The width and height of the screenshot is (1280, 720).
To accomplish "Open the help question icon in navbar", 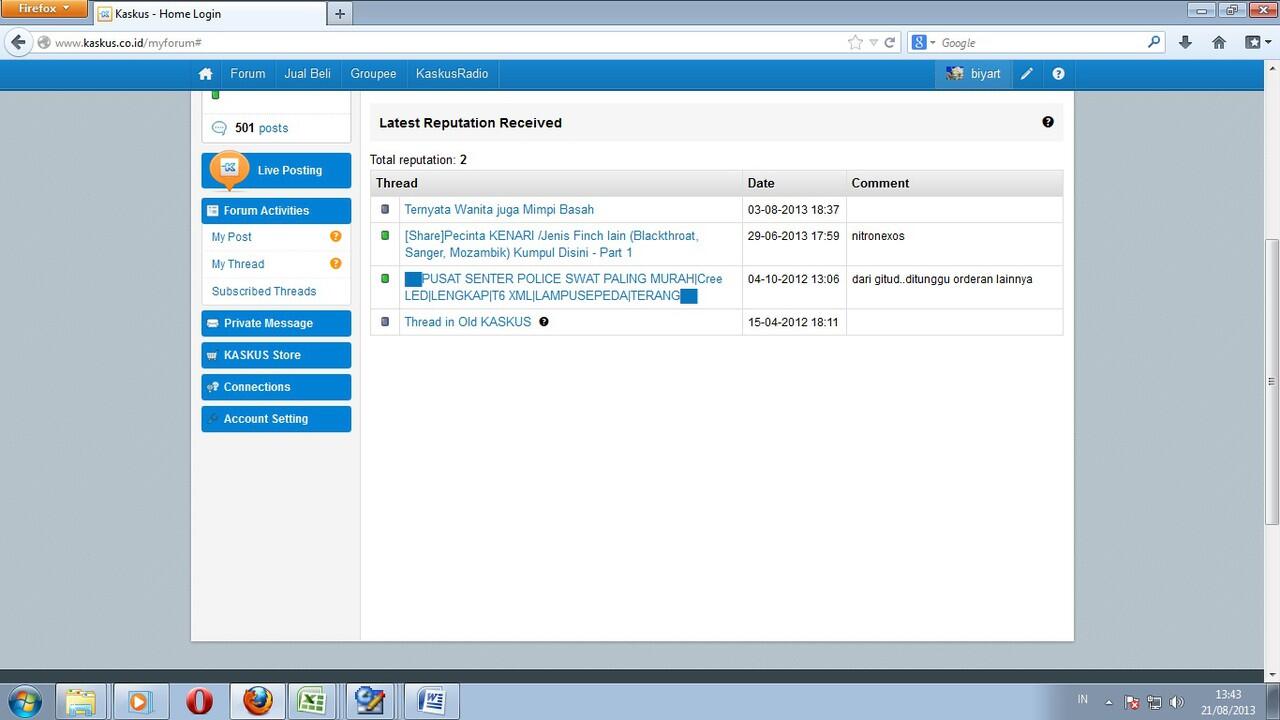I will pyautogui.click(x=1058, y=74).
